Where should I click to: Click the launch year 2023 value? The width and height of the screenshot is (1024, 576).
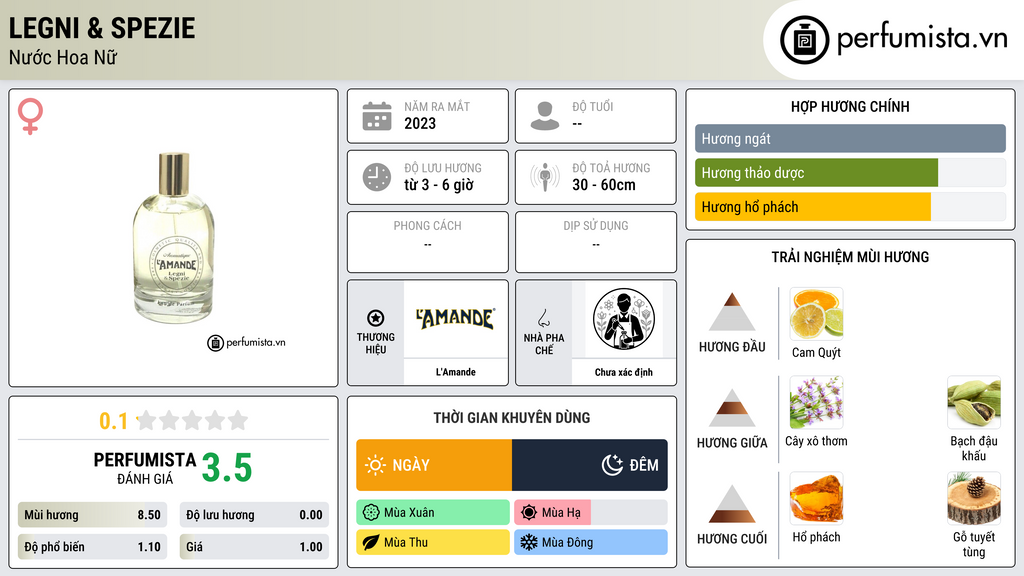420,123
